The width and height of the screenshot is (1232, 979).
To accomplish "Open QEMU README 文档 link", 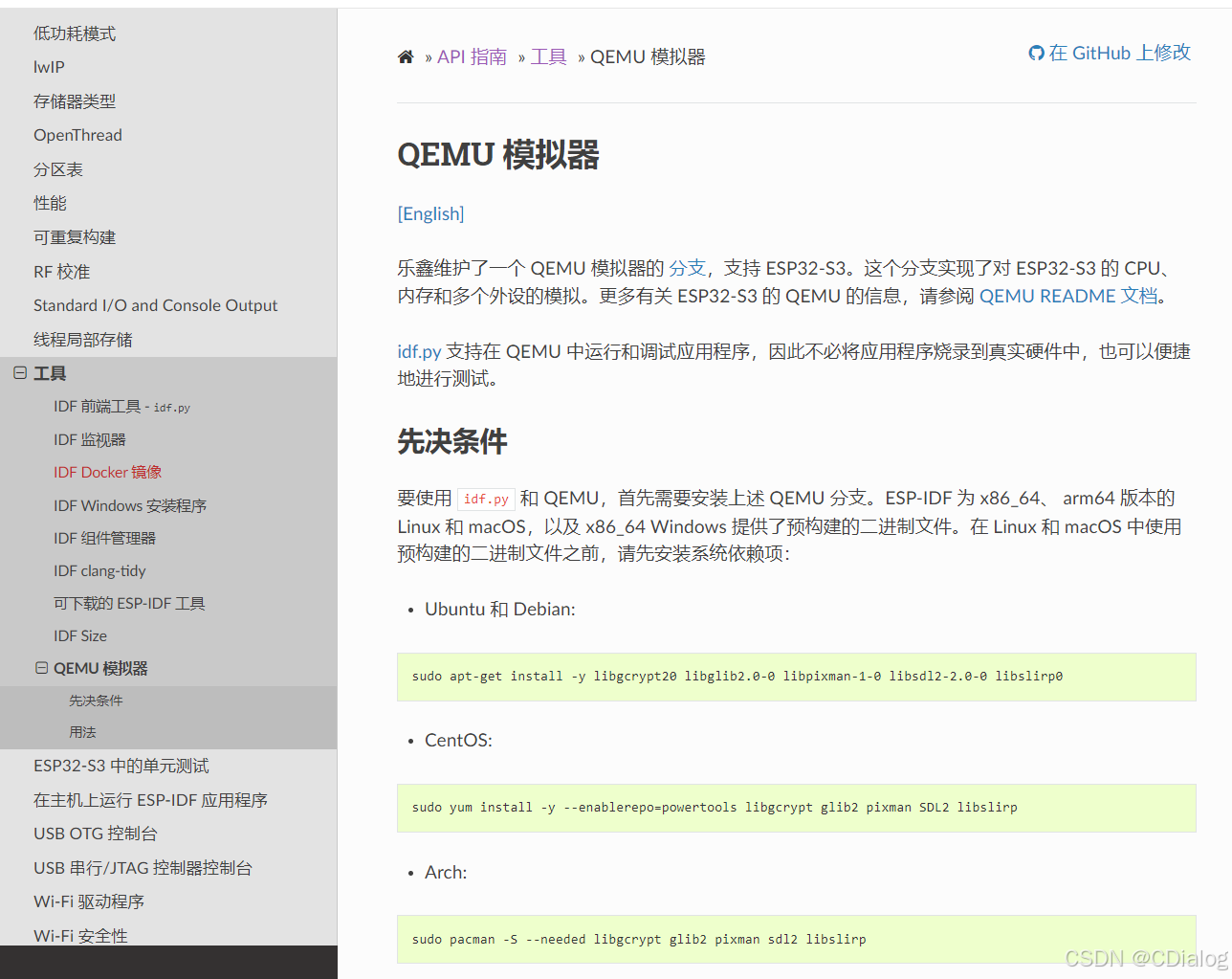I will tap(1068, 296).
